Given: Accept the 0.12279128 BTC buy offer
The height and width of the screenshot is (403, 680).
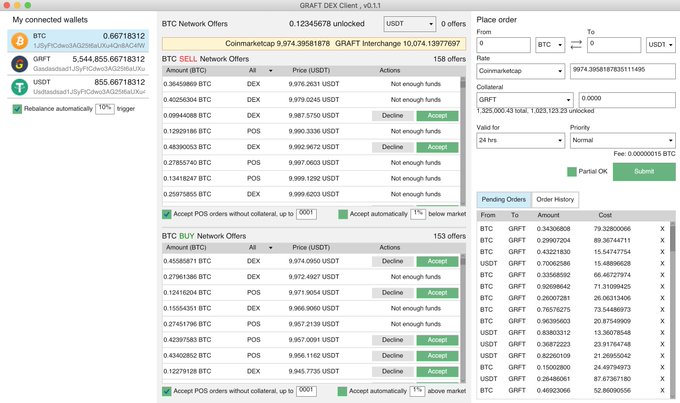Looking at the screenshot, I should coord(437,371).
